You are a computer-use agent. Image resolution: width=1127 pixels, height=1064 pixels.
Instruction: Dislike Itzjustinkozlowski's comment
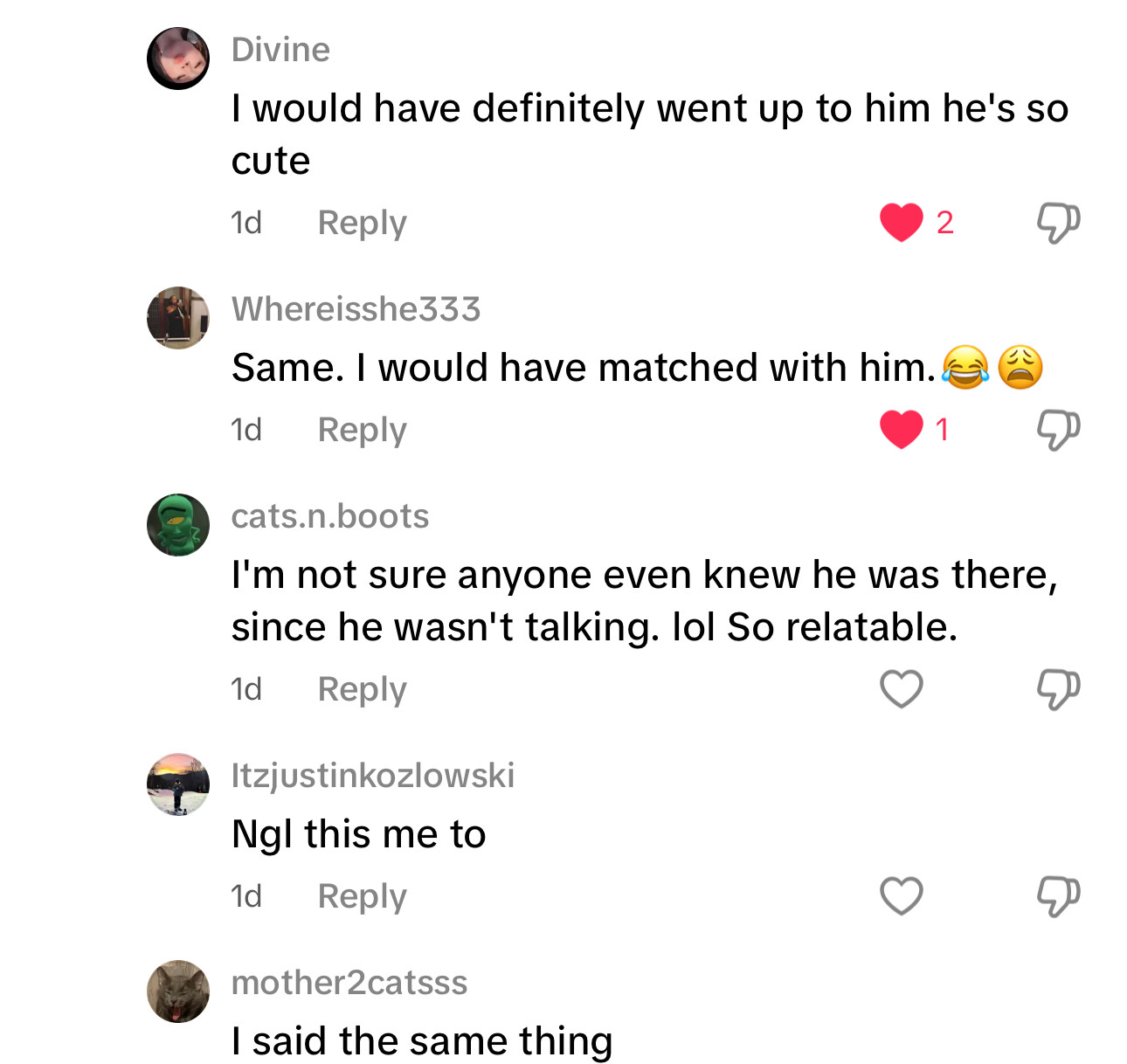(1058, 896)
